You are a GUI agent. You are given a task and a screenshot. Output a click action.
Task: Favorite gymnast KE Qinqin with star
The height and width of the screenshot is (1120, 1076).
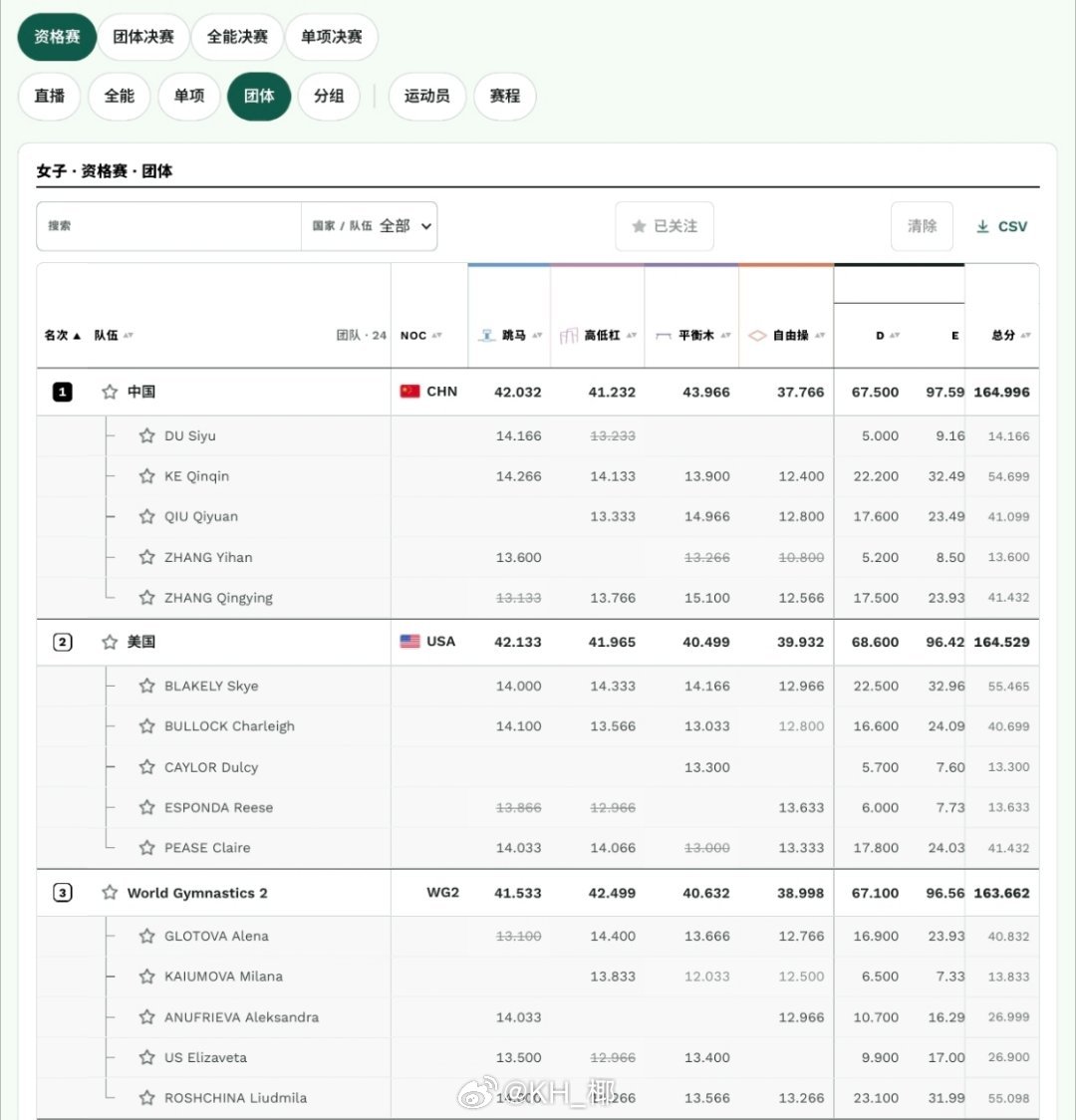(147, 475)
